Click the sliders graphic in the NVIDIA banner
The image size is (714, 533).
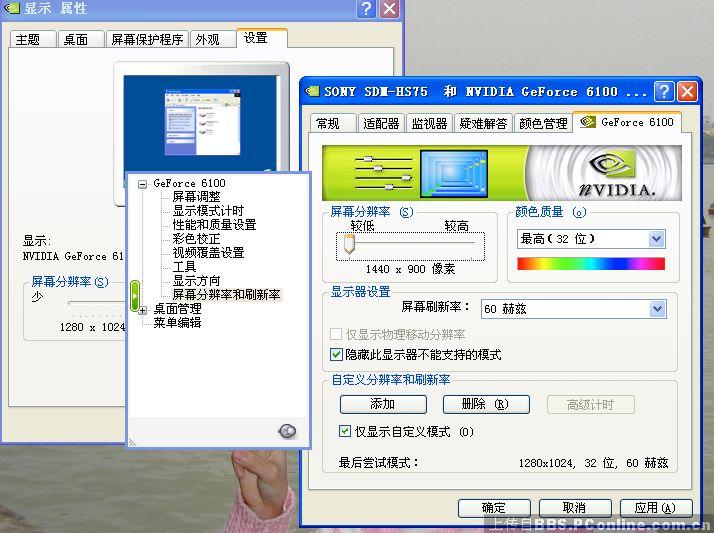coord(383,173)
